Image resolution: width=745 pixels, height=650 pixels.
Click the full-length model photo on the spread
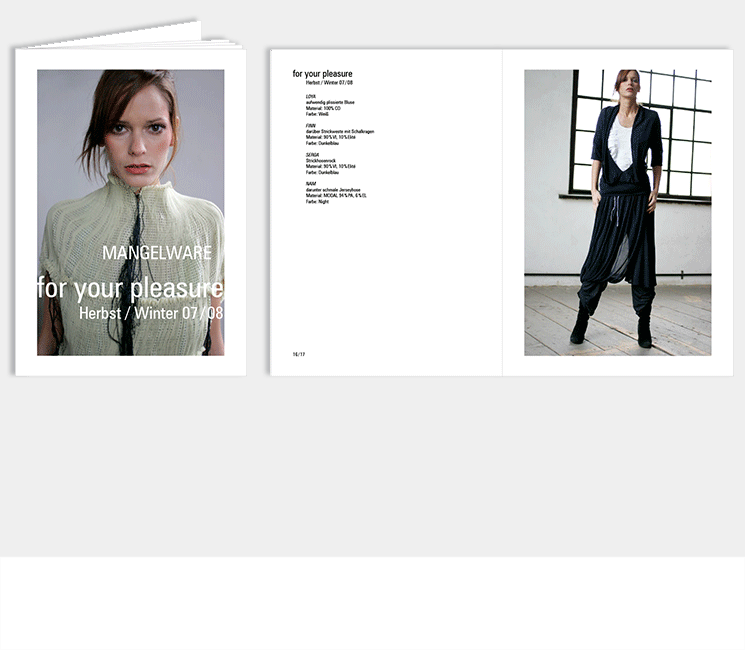point(618,212)
